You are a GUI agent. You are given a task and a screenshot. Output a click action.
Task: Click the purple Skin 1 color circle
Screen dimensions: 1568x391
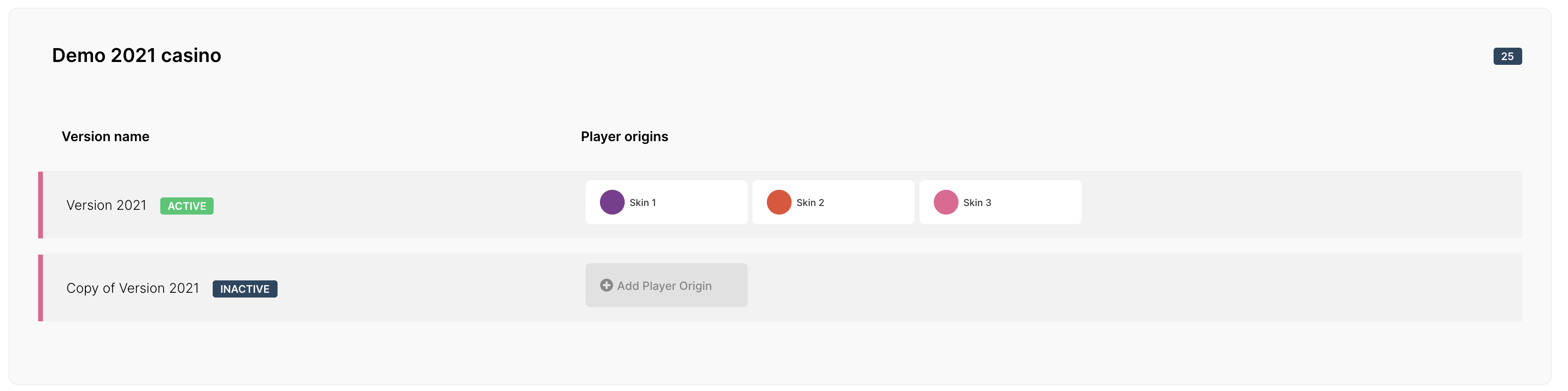coord(612,202)
